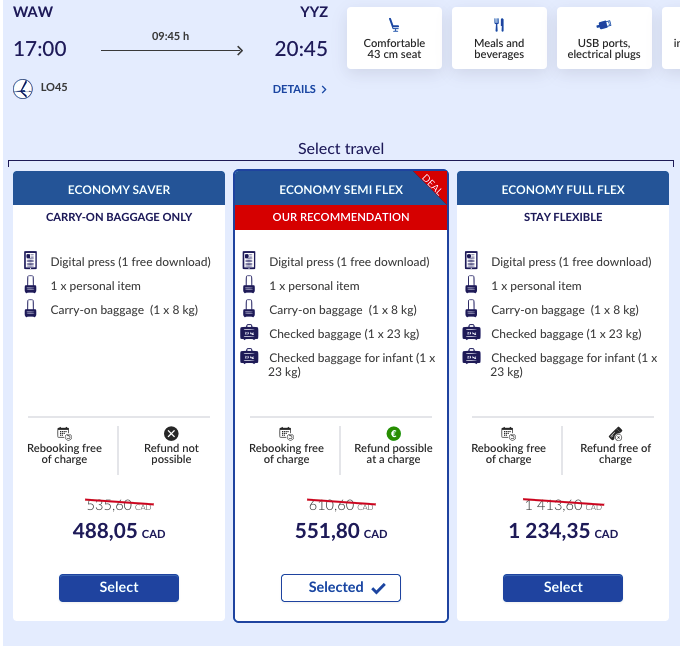Click Full Flex refund free icon
The image size is (680, 646).
click(x=615, y=433)
